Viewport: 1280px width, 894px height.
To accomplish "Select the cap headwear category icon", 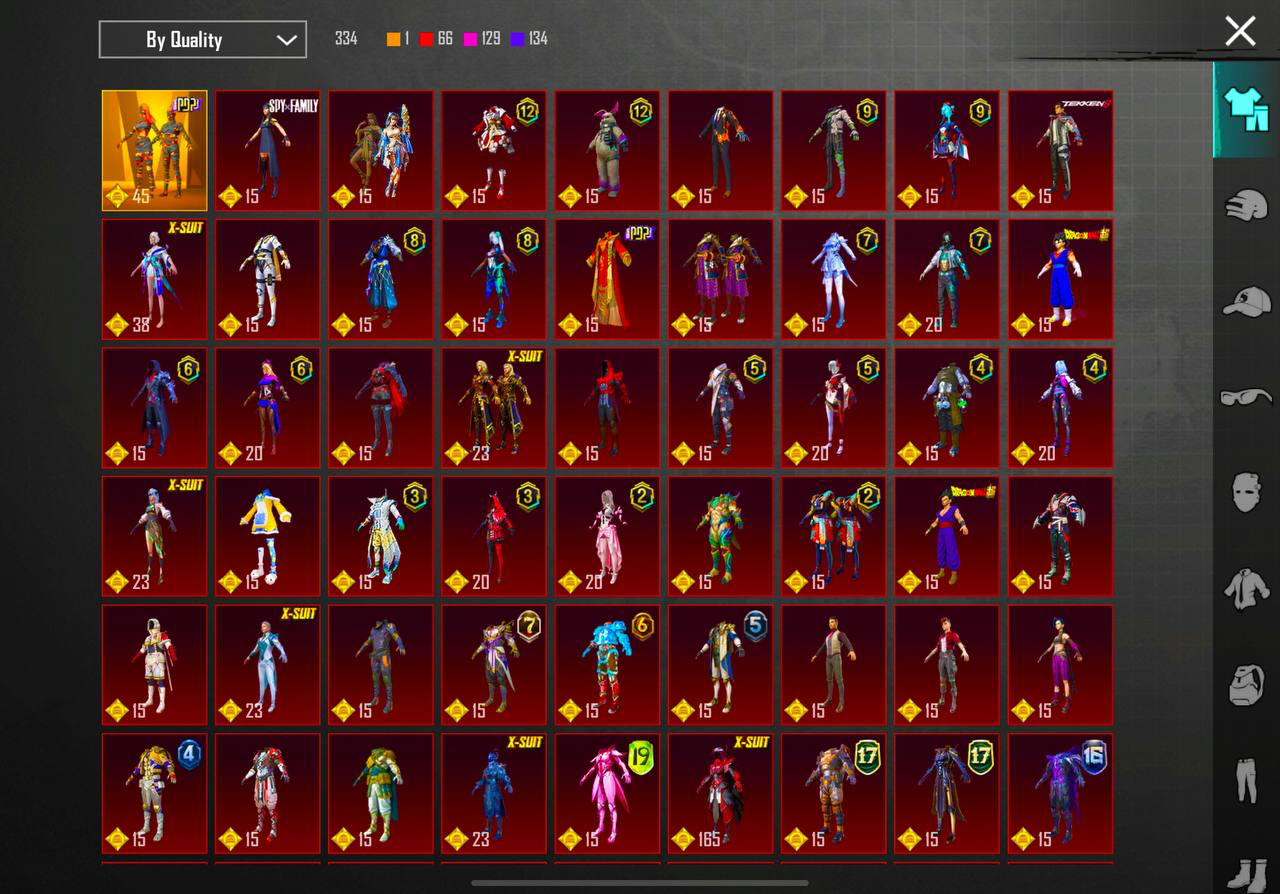I will pos(1246,301).
